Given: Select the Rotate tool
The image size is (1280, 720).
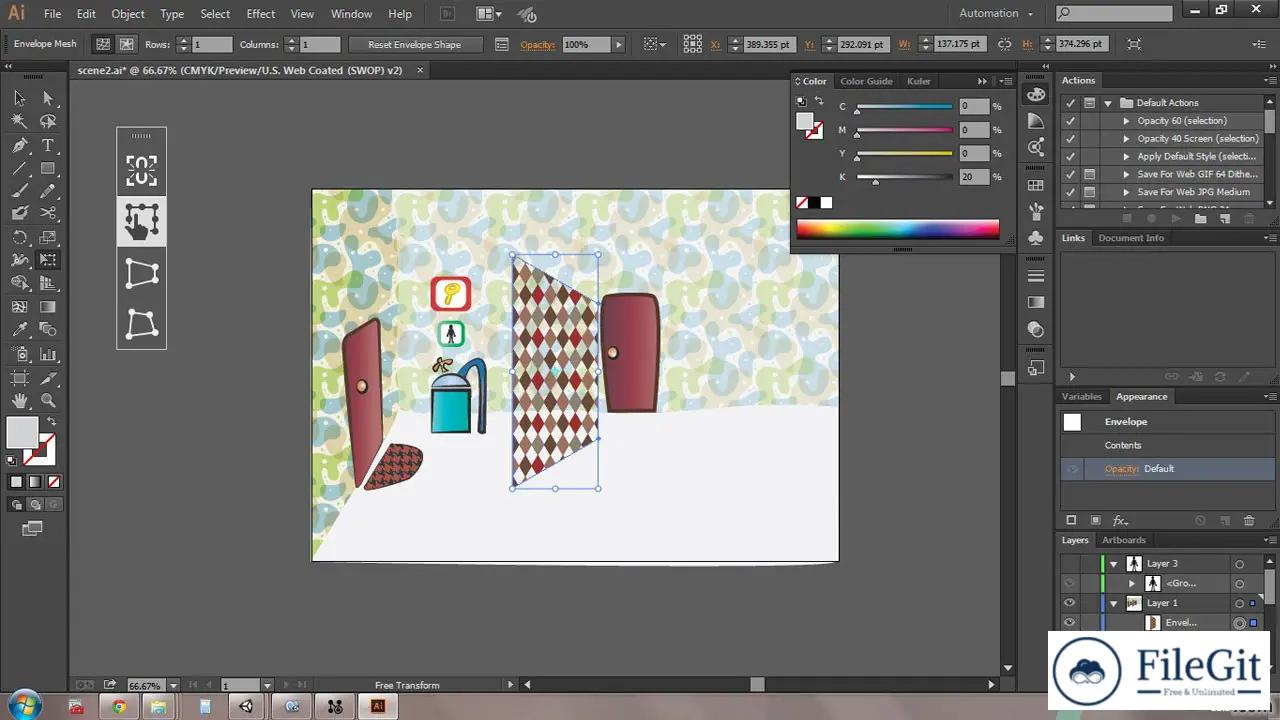Looking at the screenshot, I should [x=19, y=237].
